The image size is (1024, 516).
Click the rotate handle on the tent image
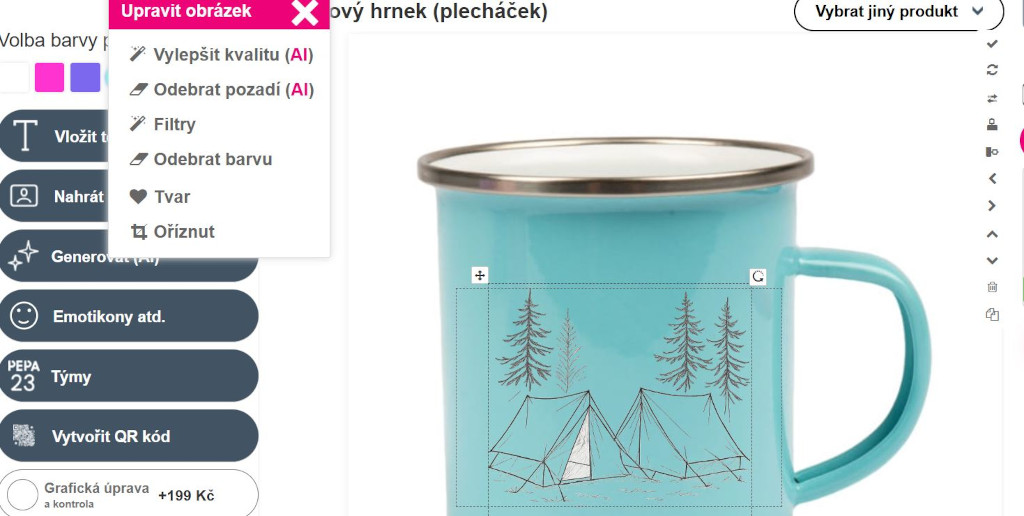pyautogui.click(x=758, y=276)
